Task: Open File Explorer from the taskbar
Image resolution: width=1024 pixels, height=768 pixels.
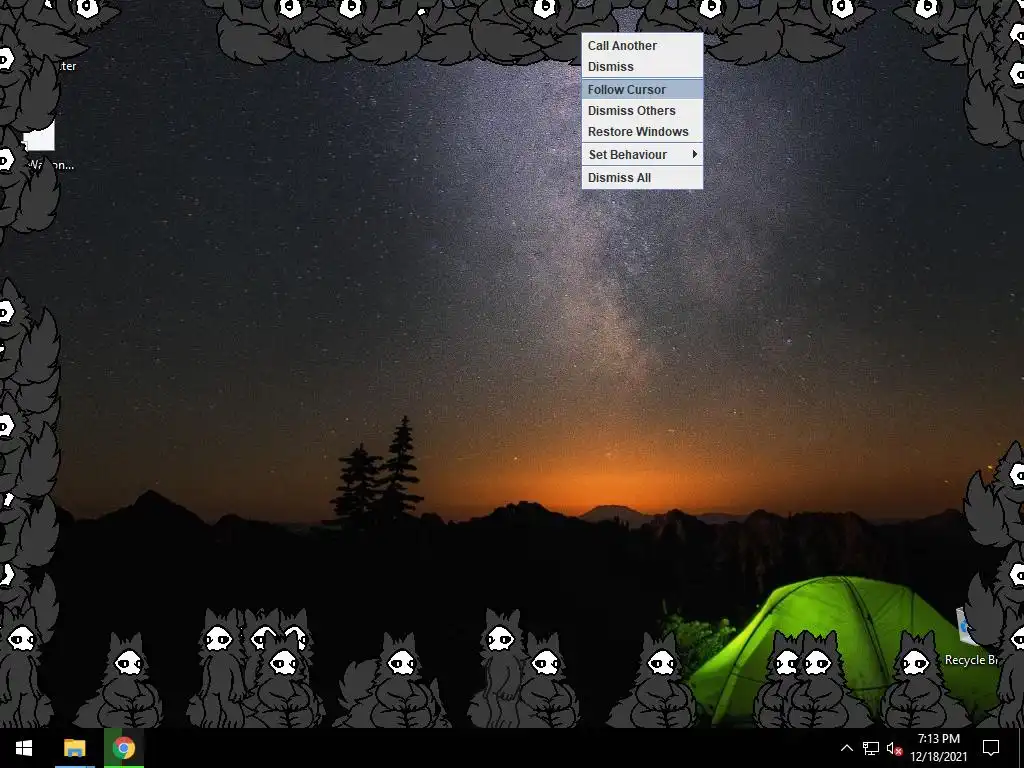Action: [74, 748]
